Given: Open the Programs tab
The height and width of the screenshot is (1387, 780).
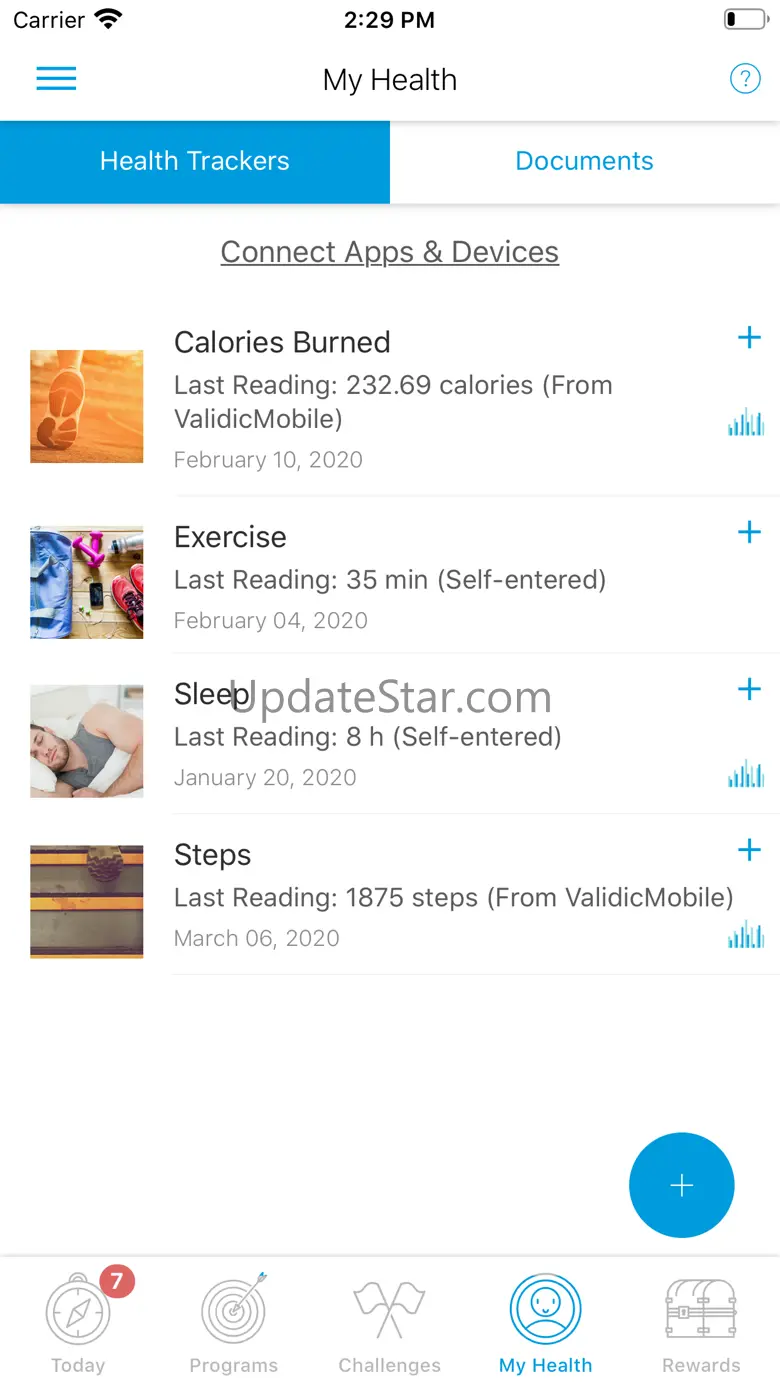Looking at the screenshot, I should 234,1322.
